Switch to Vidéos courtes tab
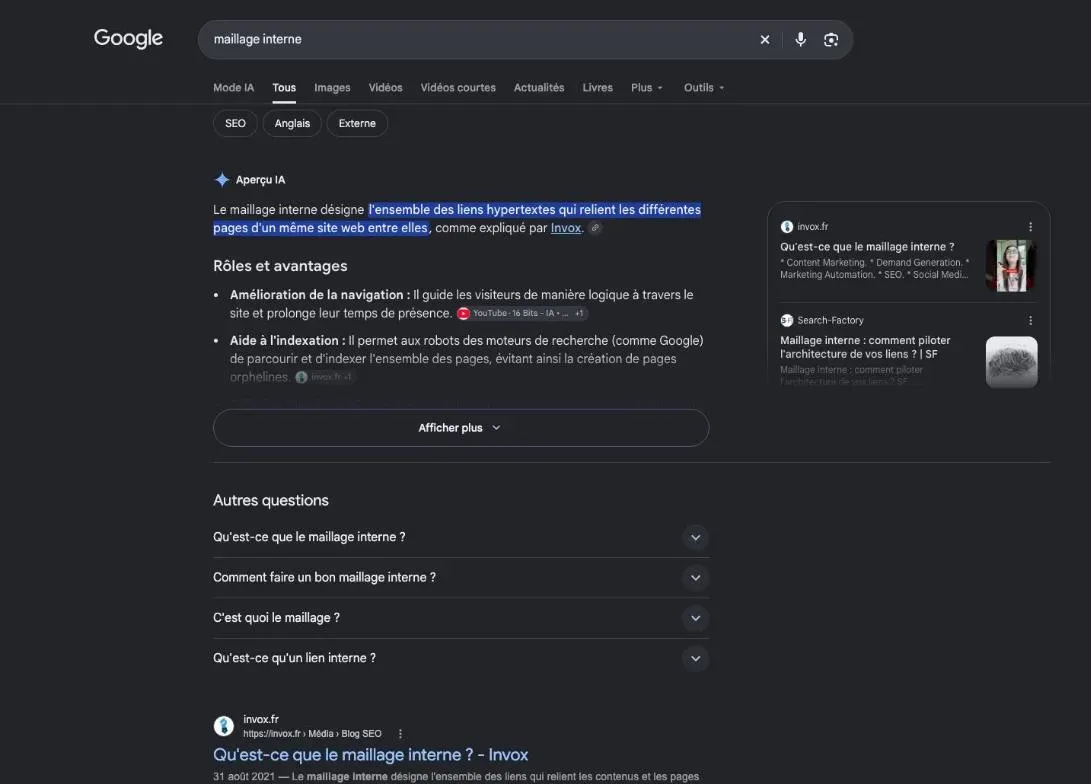The height and width of the screenshot is (784, 1091). coord(458,88)
